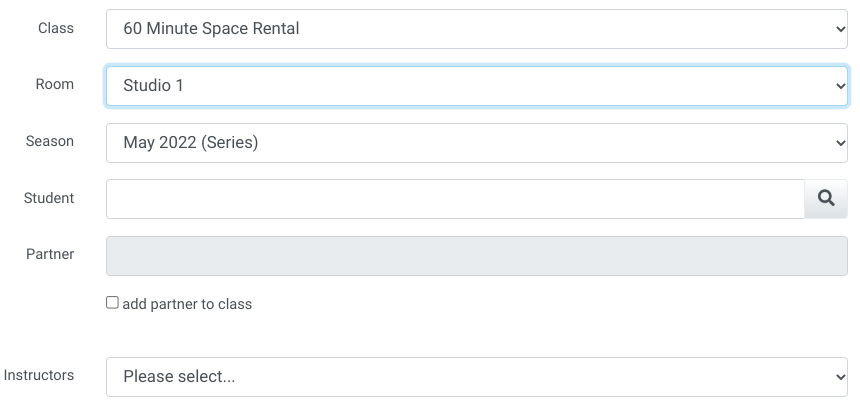Expand the Season dropdown showing May 2022 (Series)

coord(476,143)
